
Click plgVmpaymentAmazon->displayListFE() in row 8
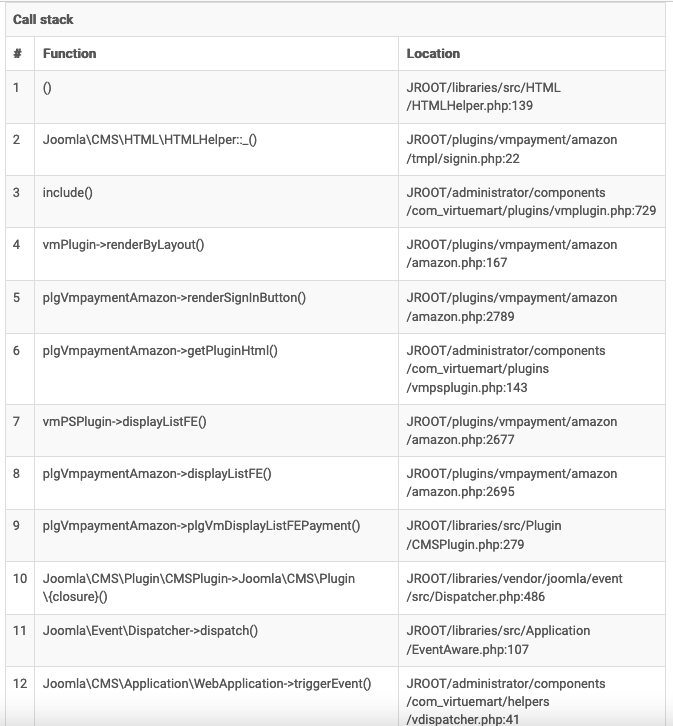(x=157, y=474)
